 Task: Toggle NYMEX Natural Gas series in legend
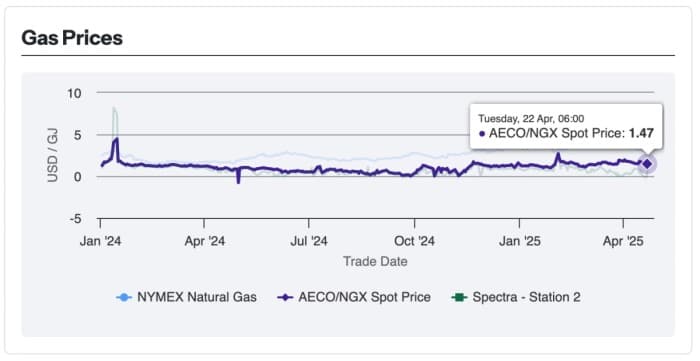point(186,297)
